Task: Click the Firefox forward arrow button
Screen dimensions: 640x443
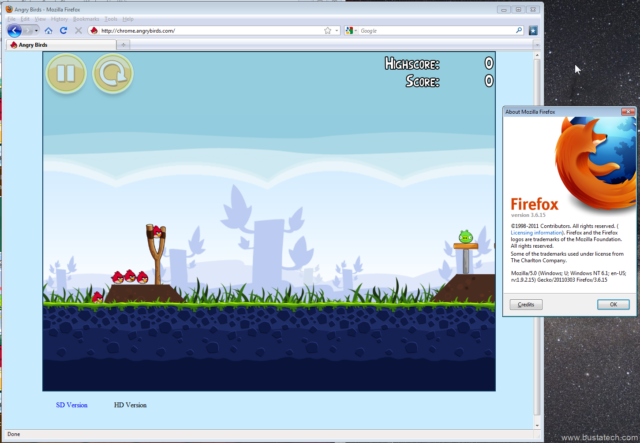Action: pos(27,31)
